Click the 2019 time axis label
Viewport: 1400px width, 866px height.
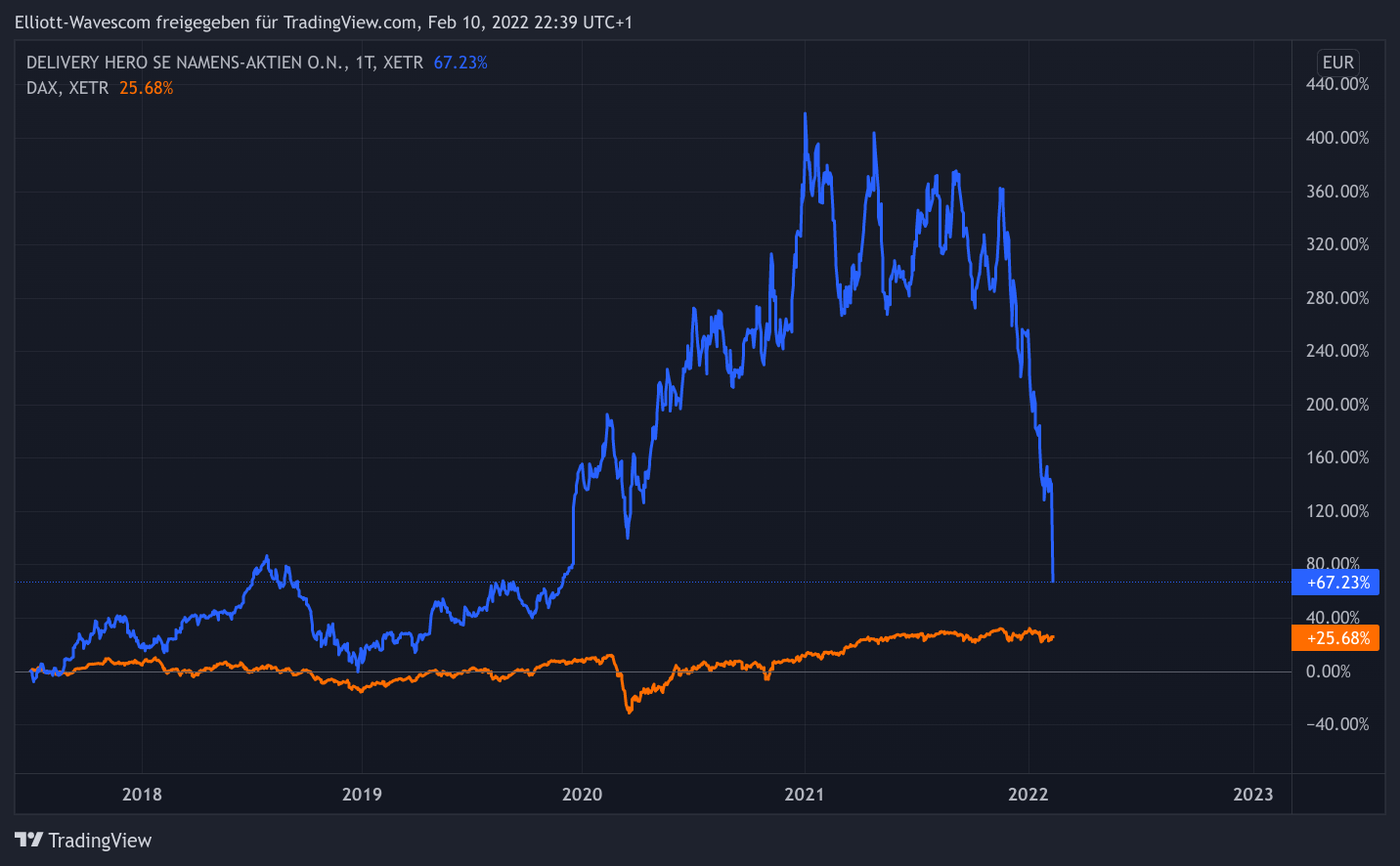click(x=362, y=794)
